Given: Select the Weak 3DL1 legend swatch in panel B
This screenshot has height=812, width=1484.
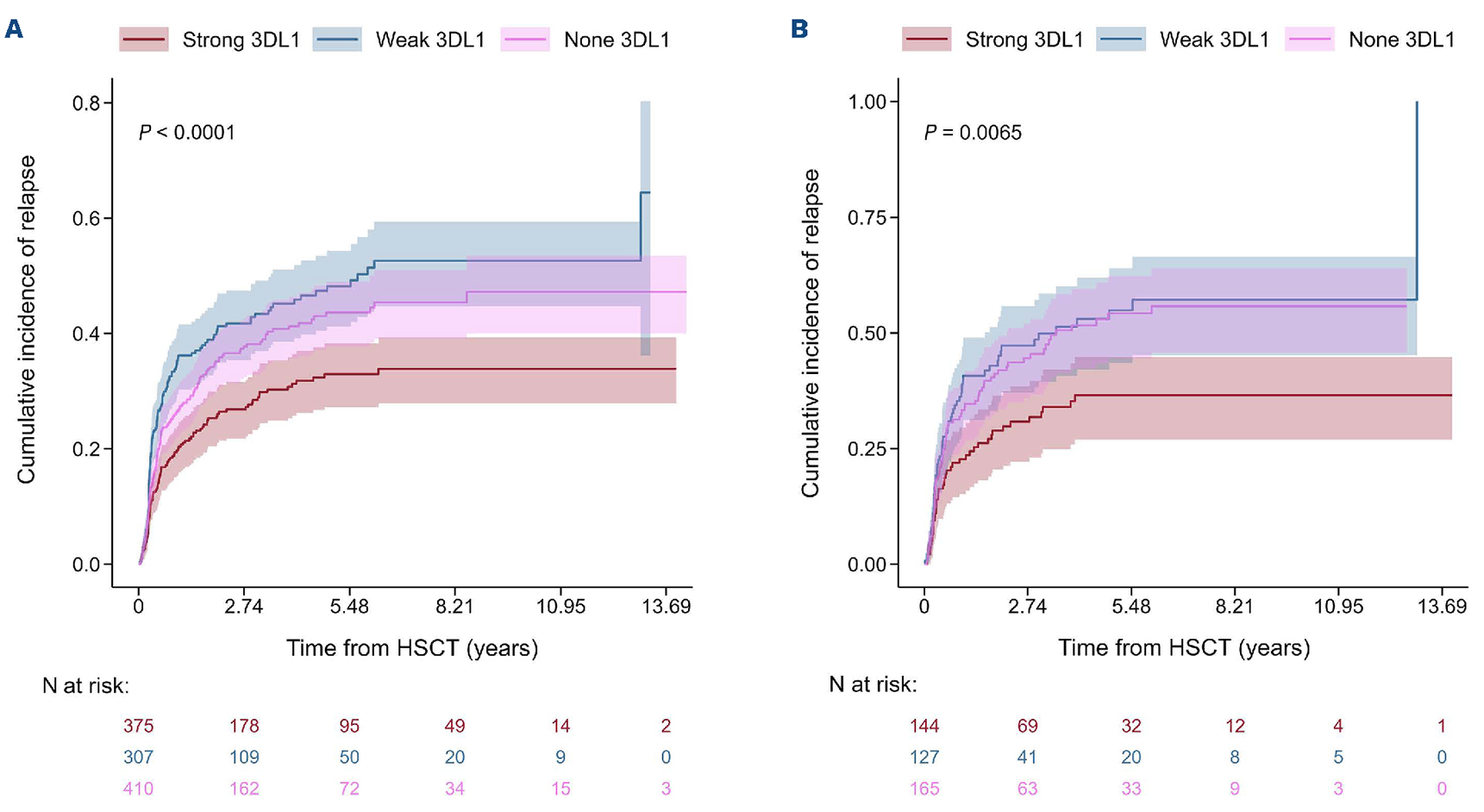Looking at the screenshot, I should click(1121, 40).
